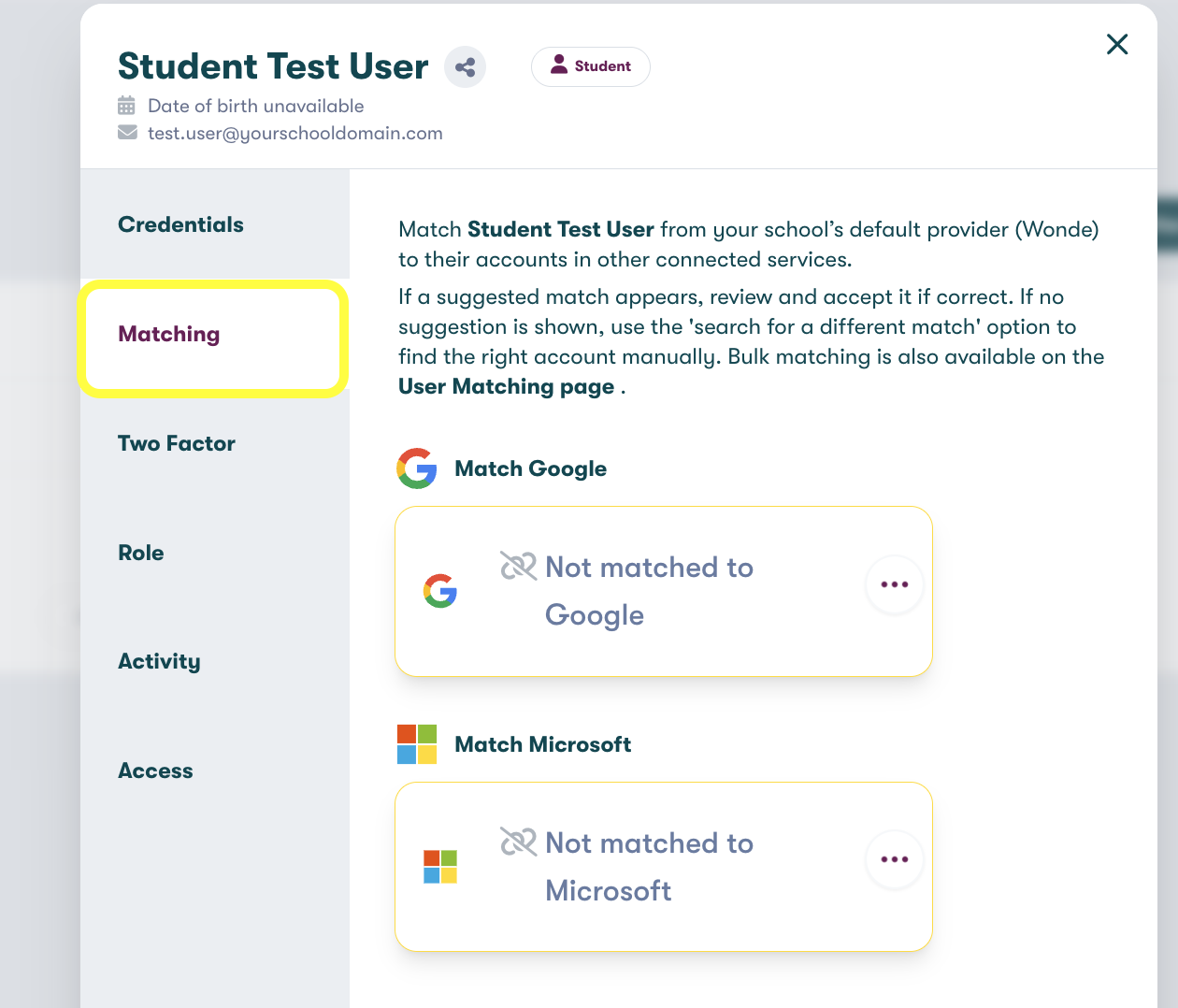Expand the Microsoft card options menu
1178x1008 pixels.
click(894, 859)
